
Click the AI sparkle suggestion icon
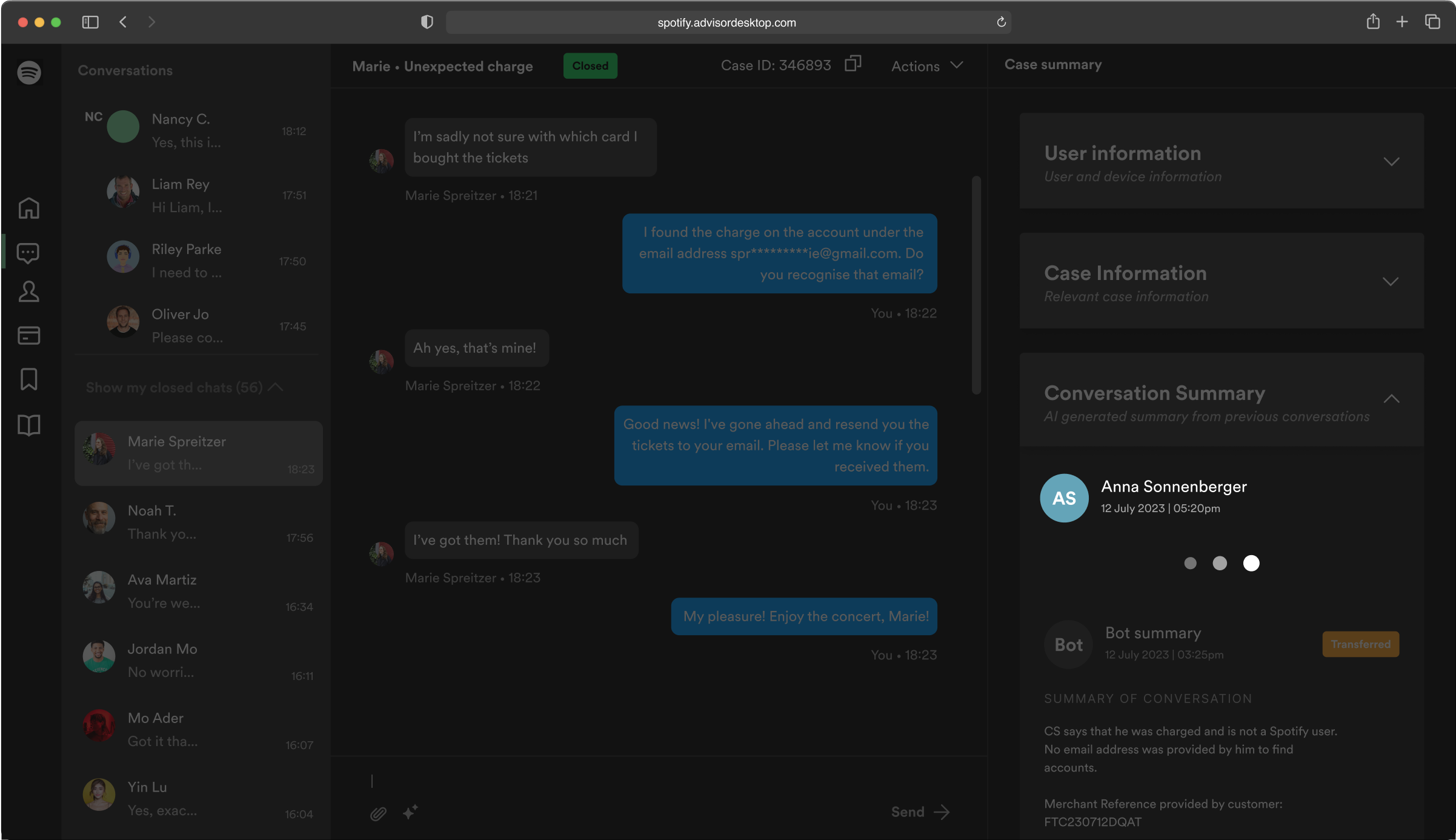pos(410,812)
